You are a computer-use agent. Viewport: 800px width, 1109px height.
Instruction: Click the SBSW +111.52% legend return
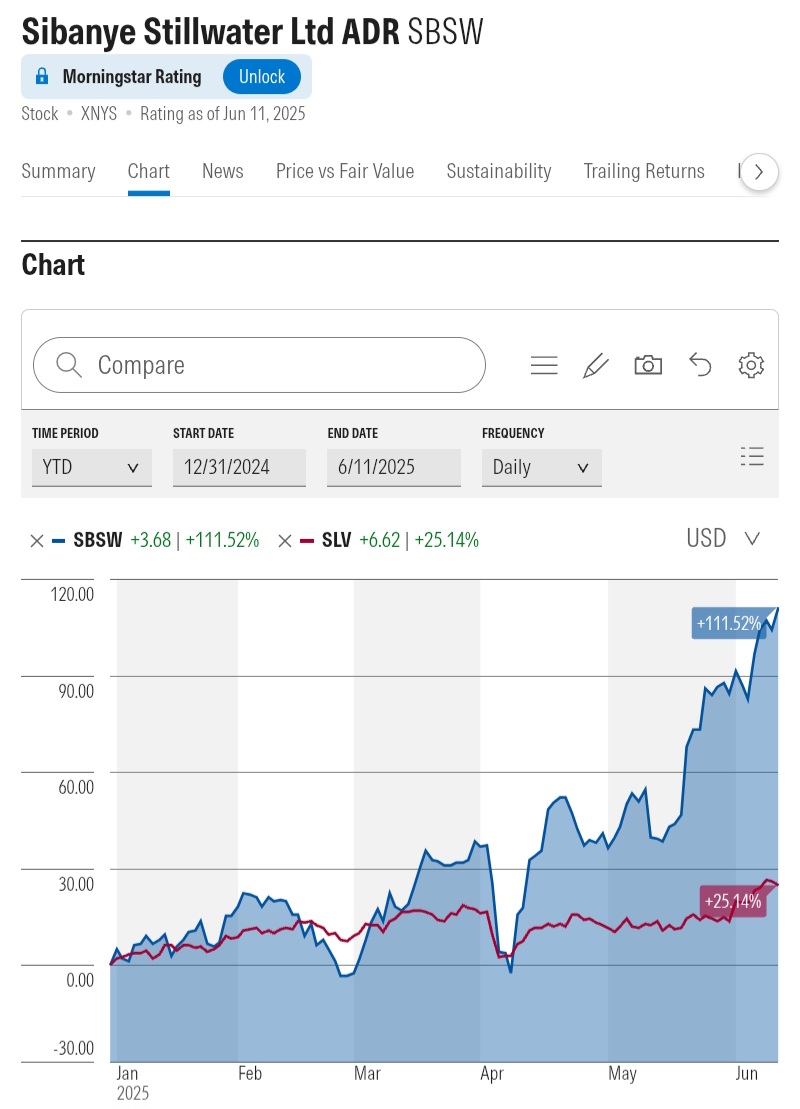coord(222,540)
